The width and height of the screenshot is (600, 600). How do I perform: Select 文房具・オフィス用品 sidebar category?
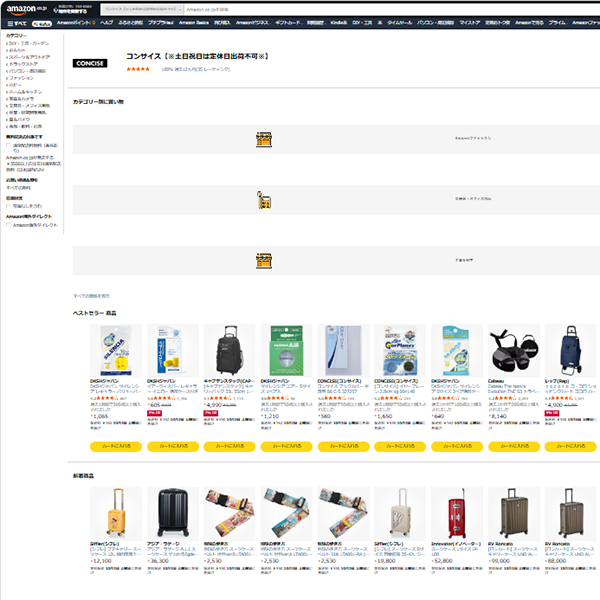tap(29, 106)
